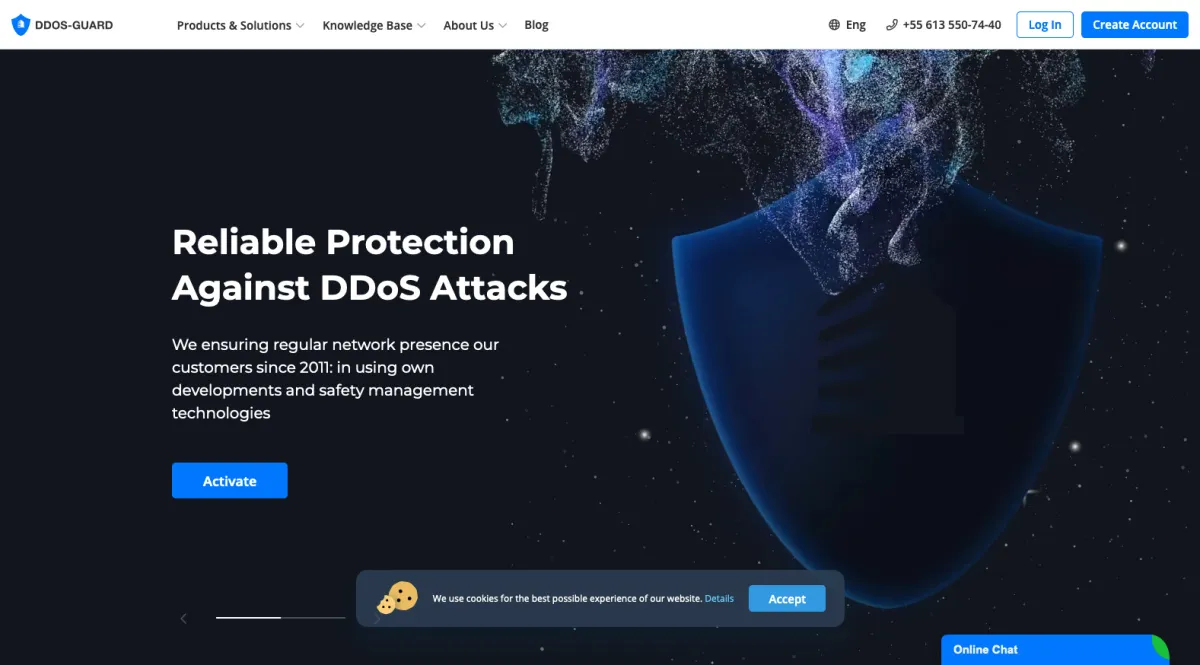Click the phone handset icon
Viewport: 1200px width, 665px height.
[892, 25]
